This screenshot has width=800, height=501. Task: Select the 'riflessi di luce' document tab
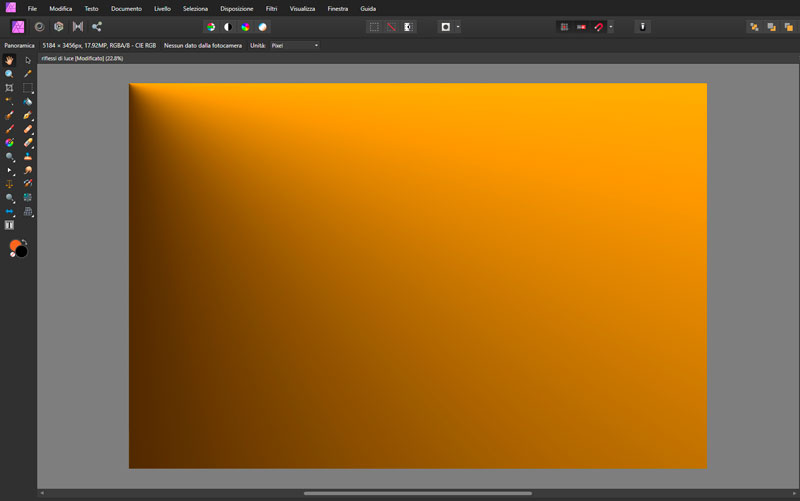[82, 58]
